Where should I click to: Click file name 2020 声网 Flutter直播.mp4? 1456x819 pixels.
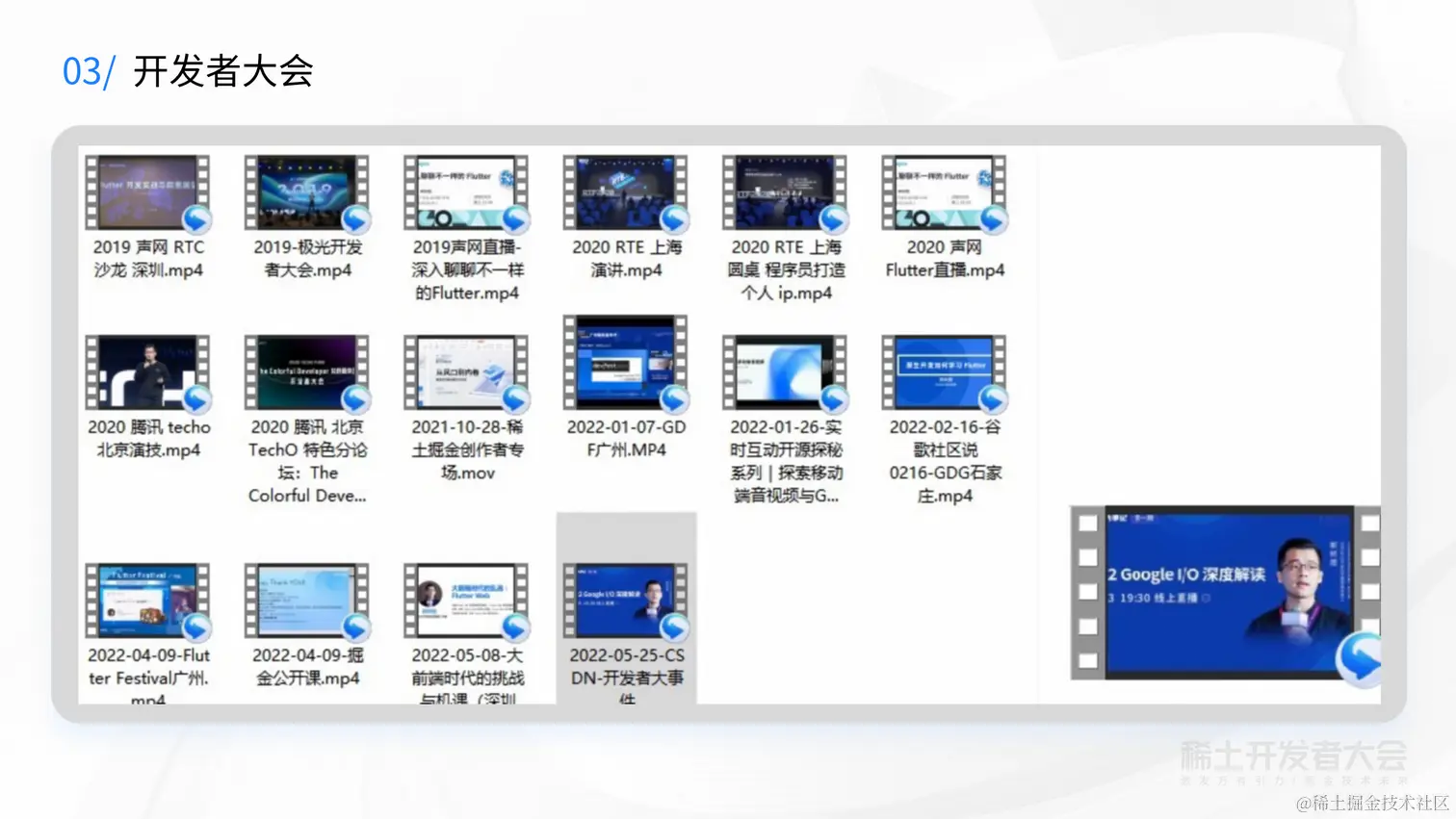coord(945,259)
